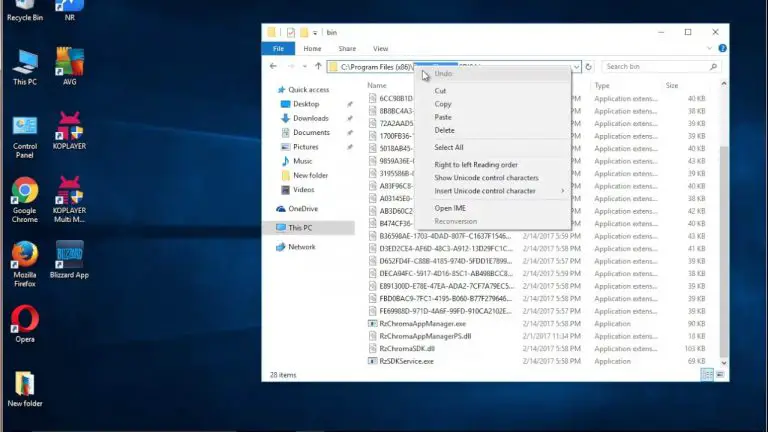This screenshot has width=768, height=432.
Task: Expand the ribbon with the chevron
Action: coord(709,48)
